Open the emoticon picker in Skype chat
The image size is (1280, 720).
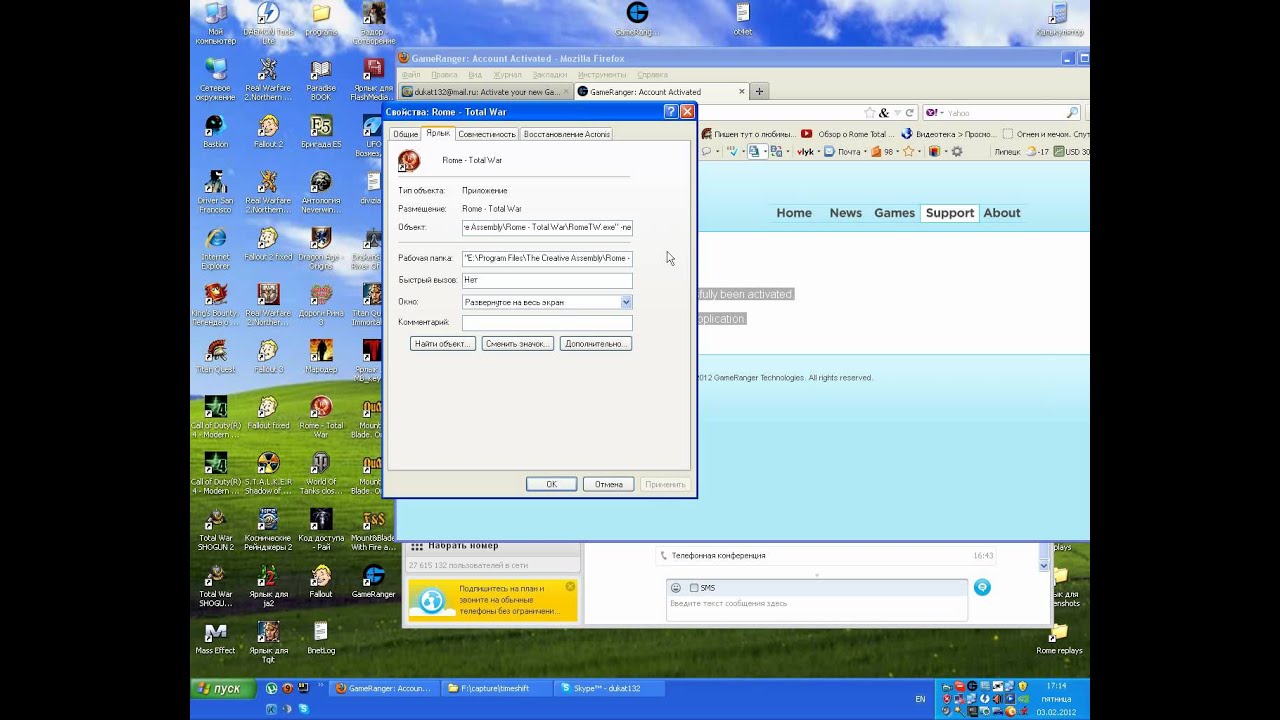click(676, 588)
